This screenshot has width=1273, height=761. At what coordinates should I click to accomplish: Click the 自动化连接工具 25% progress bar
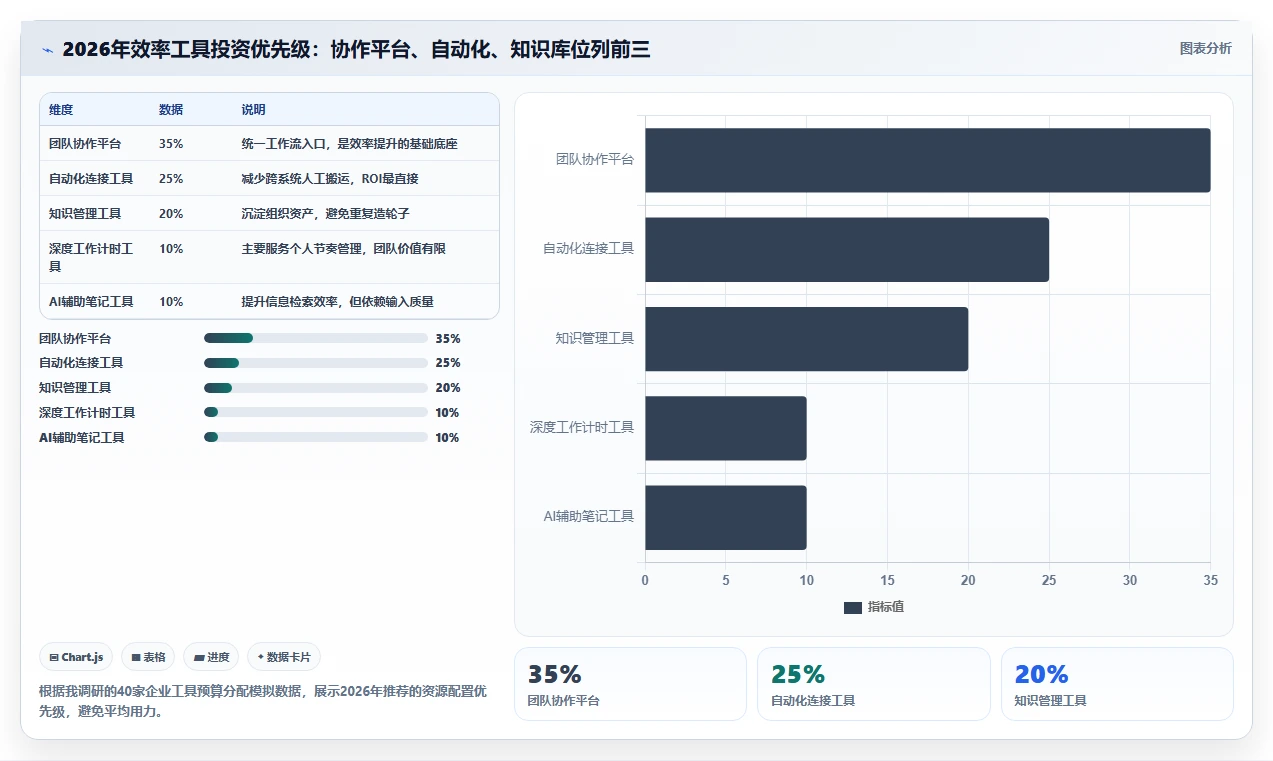(x=316, y=363)
